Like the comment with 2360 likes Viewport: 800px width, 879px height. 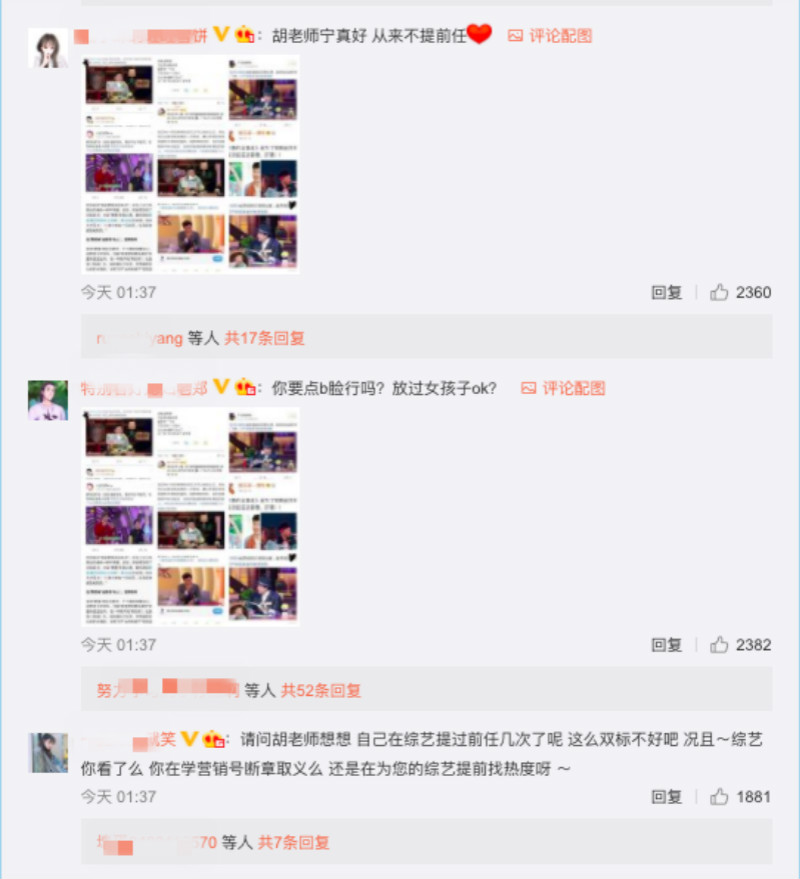click(x=719, y=292)
